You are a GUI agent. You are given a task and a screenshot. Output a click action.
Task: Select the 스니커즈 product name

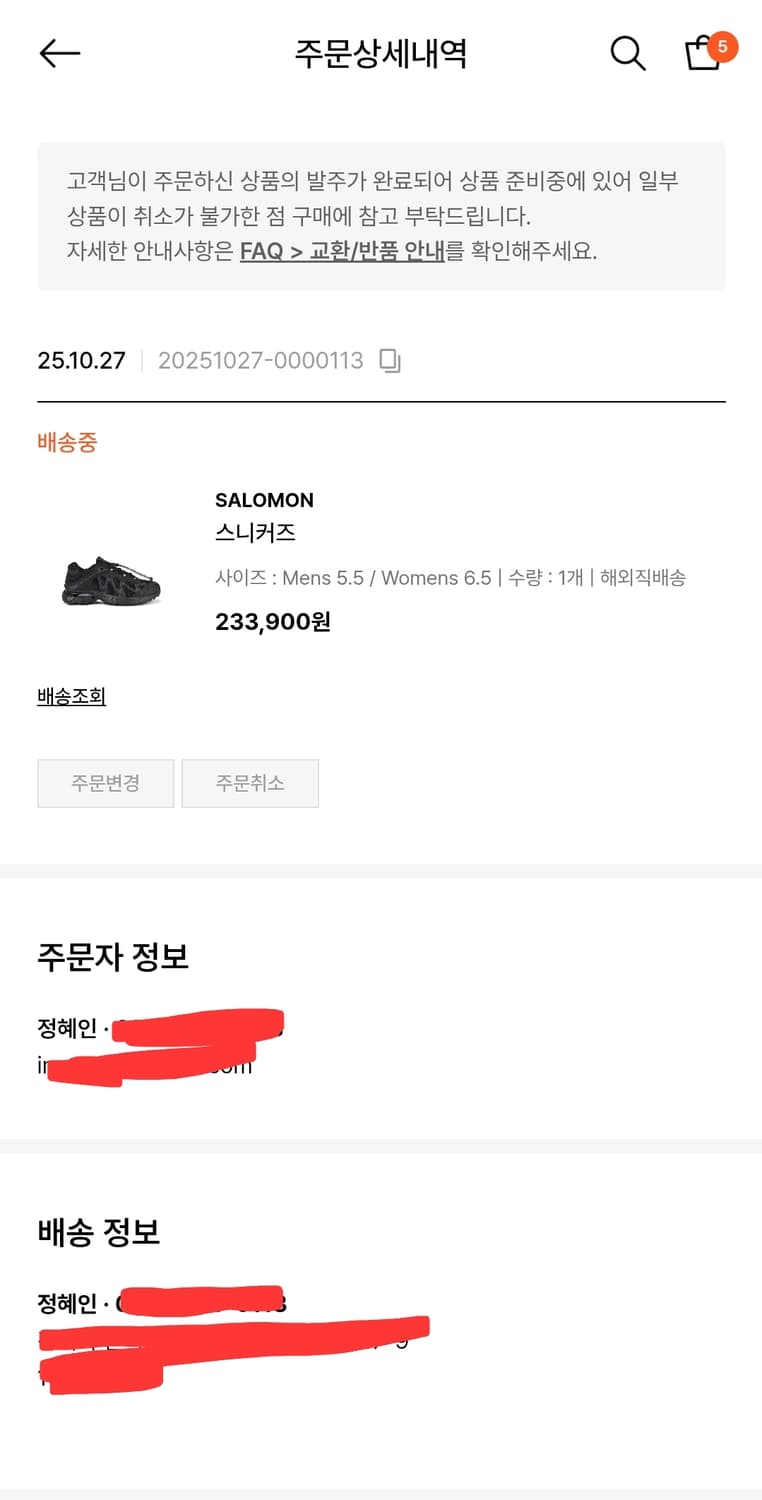(255, 532)
